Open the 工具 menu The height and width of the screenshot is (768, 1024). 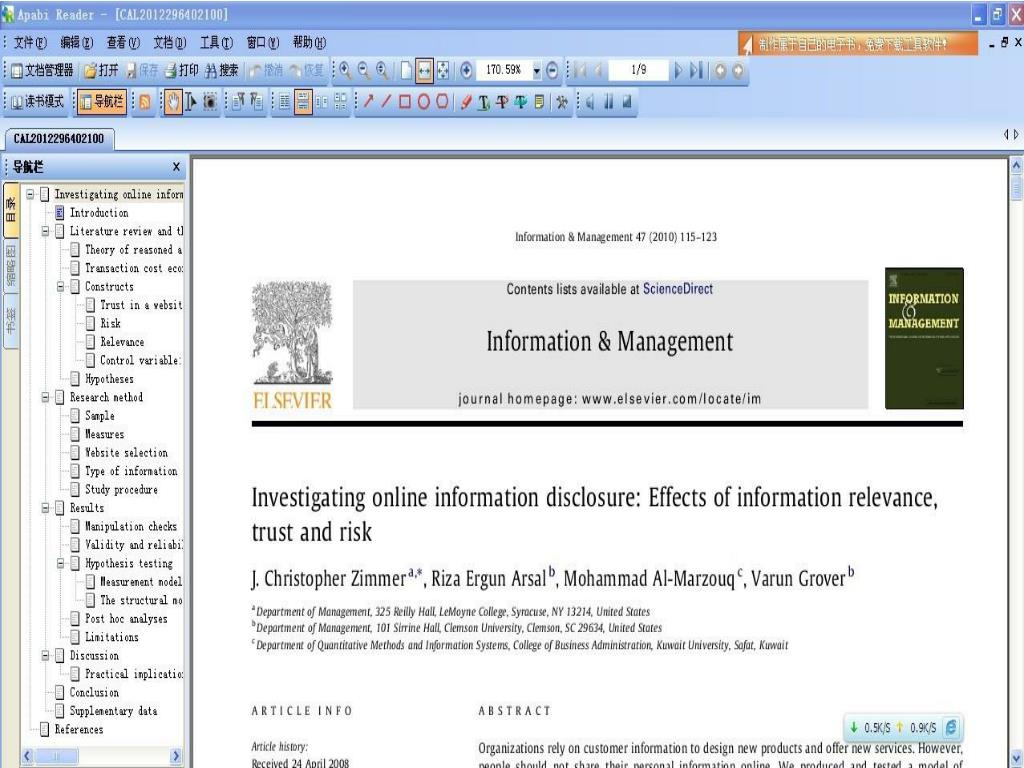[x=216, y=42]
